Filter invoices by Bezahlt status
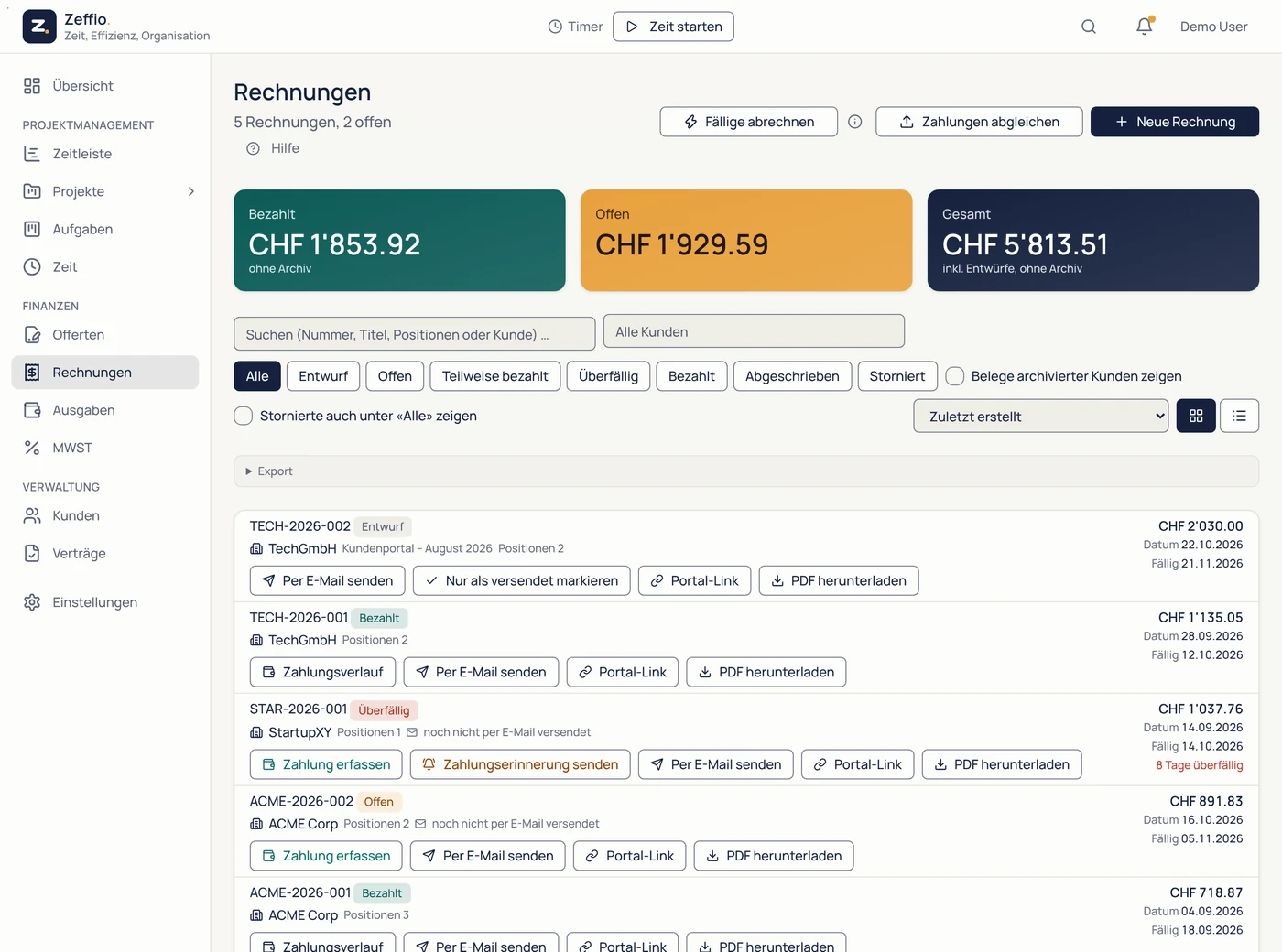This screenshot has height=952, width=1282. coord(691,376)
